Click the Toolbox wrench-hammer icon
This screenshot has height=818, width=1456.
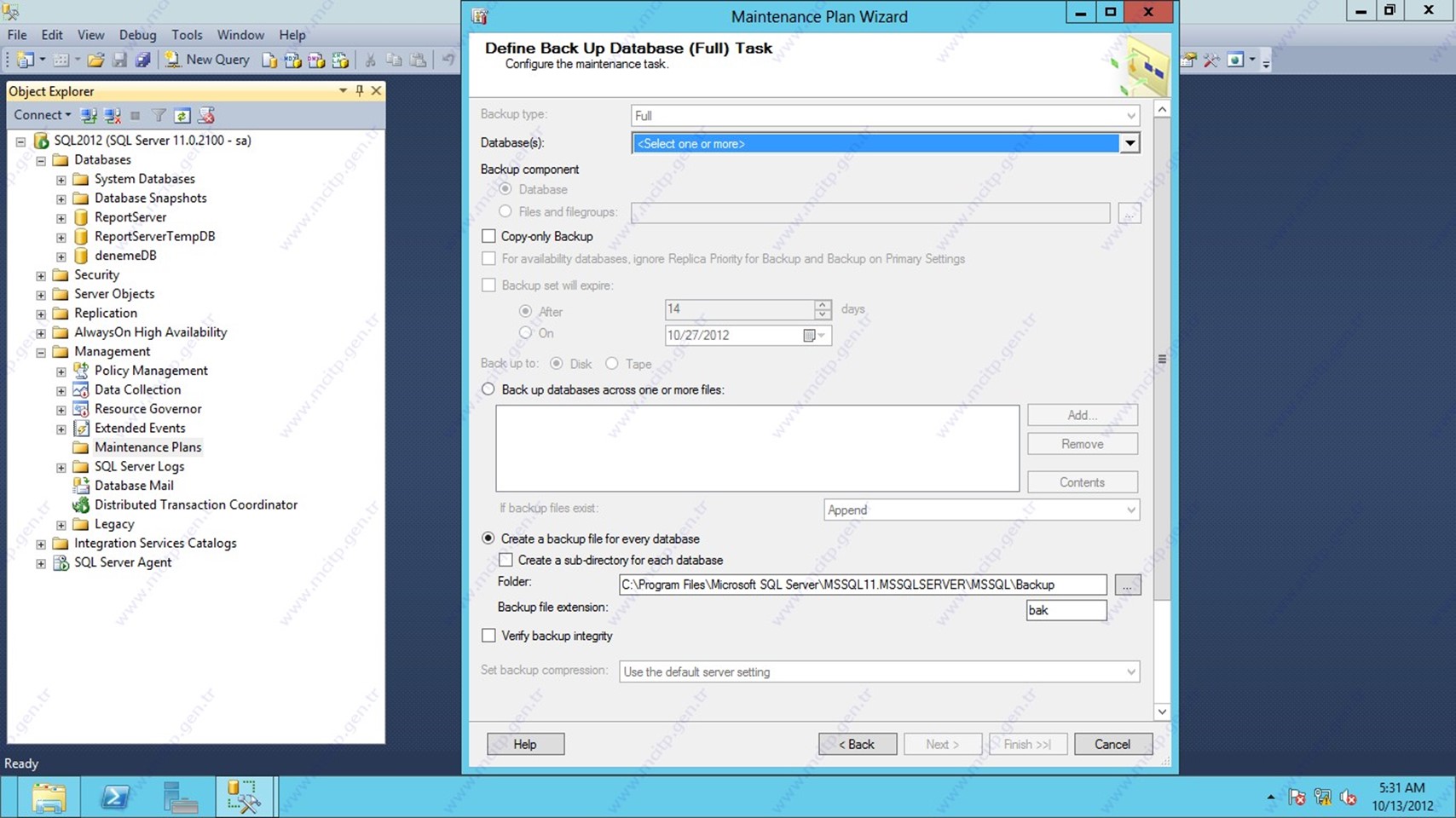(x=1211, y=60)
